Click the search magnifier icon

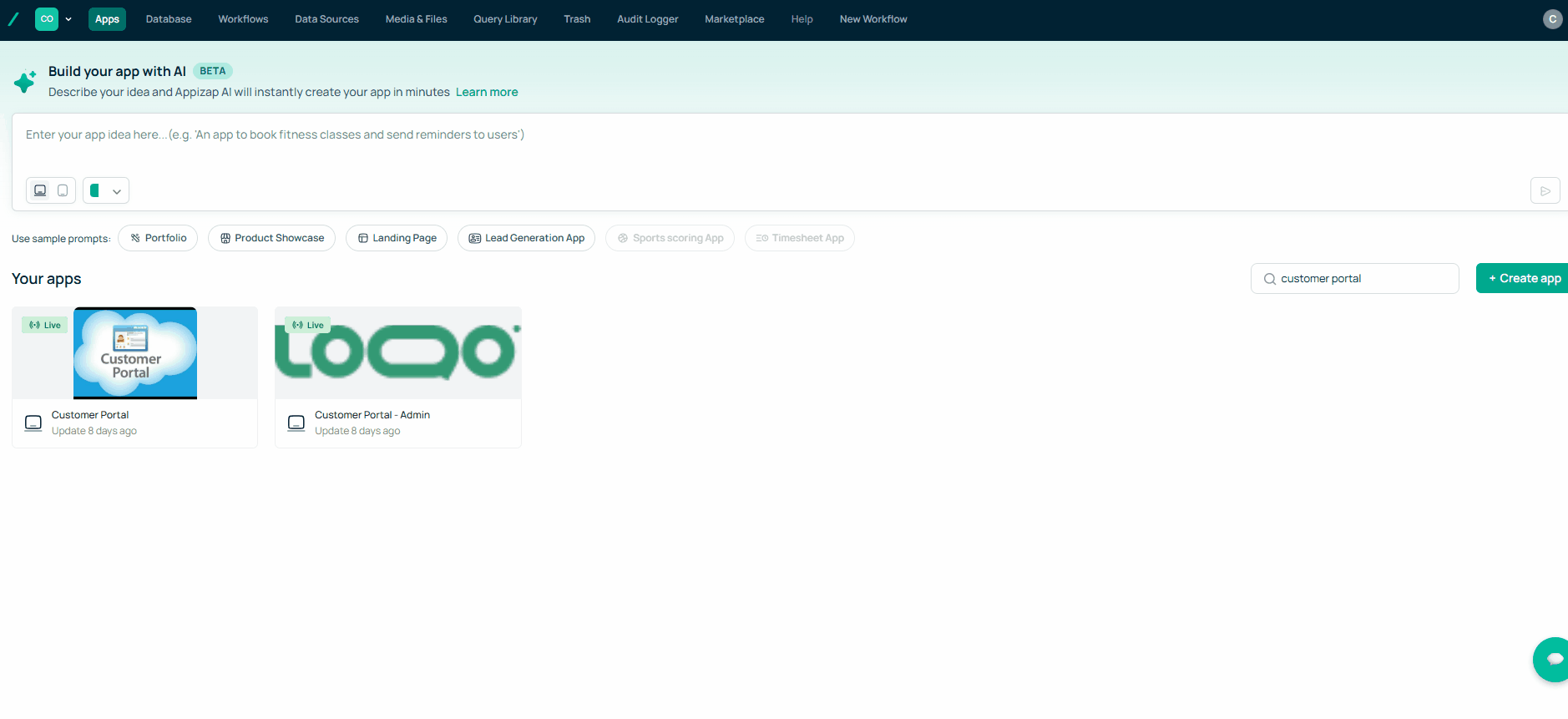pyautogui.click(x=1269, y=279)
